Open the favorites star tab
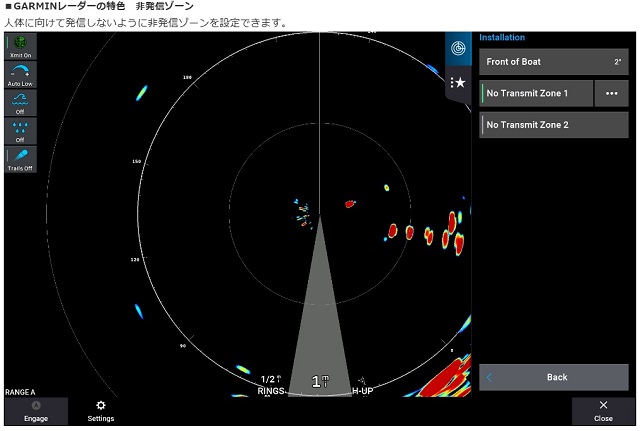Screen dimensions: 640x431 point(458,82)
